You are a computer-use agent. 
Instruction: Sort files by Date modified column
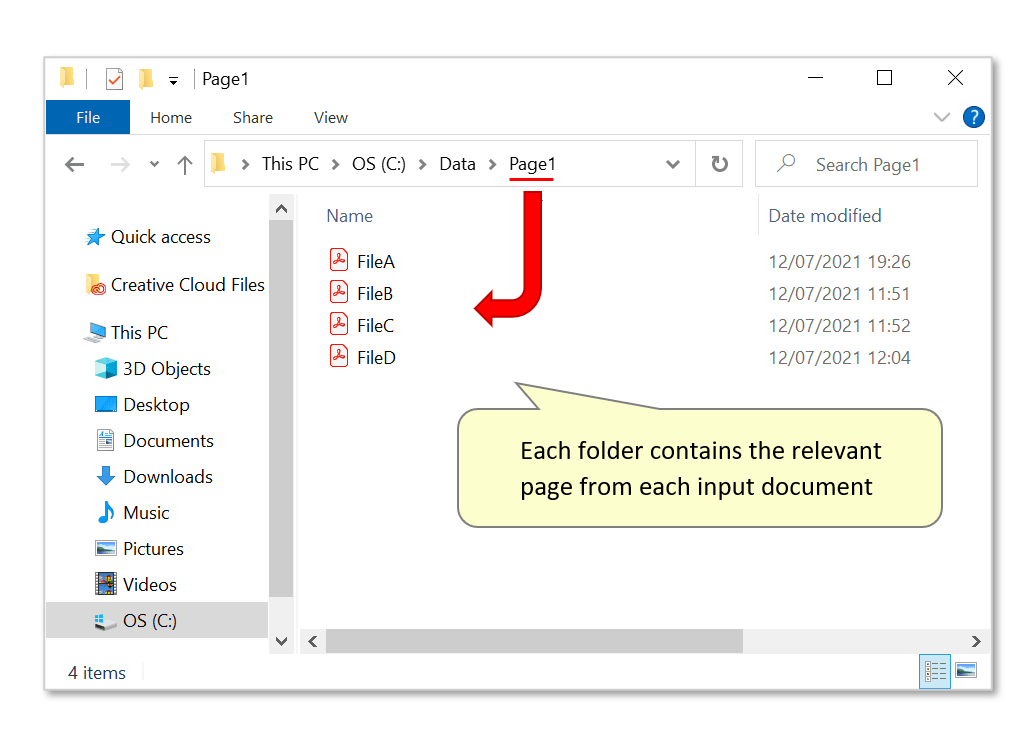(823, 215)
